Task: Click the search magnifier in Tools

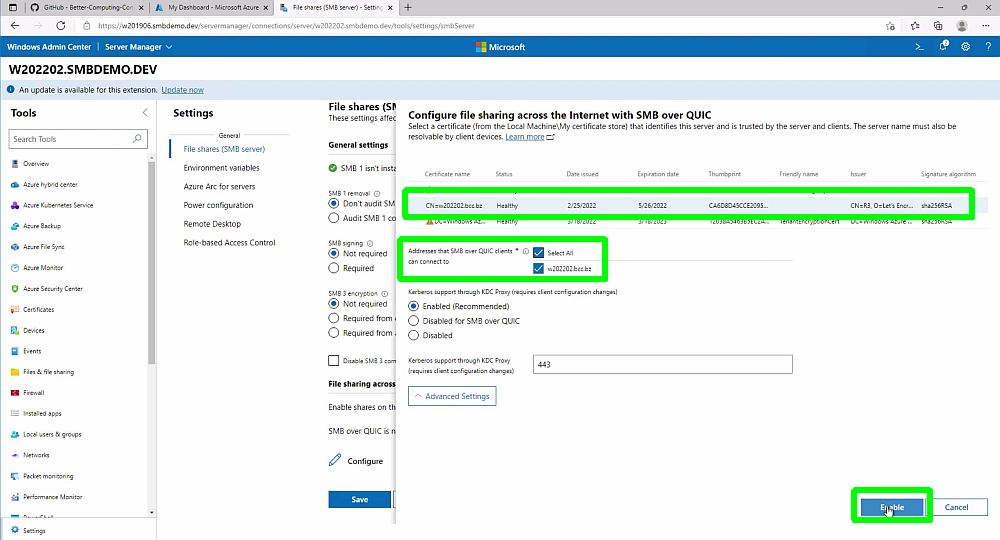Action: pos(136,138)
